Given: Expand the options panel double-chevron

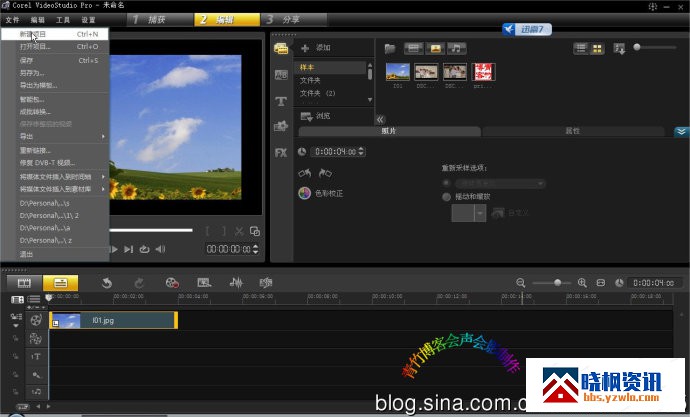Looking at the screenshot, I should [680, 131].
